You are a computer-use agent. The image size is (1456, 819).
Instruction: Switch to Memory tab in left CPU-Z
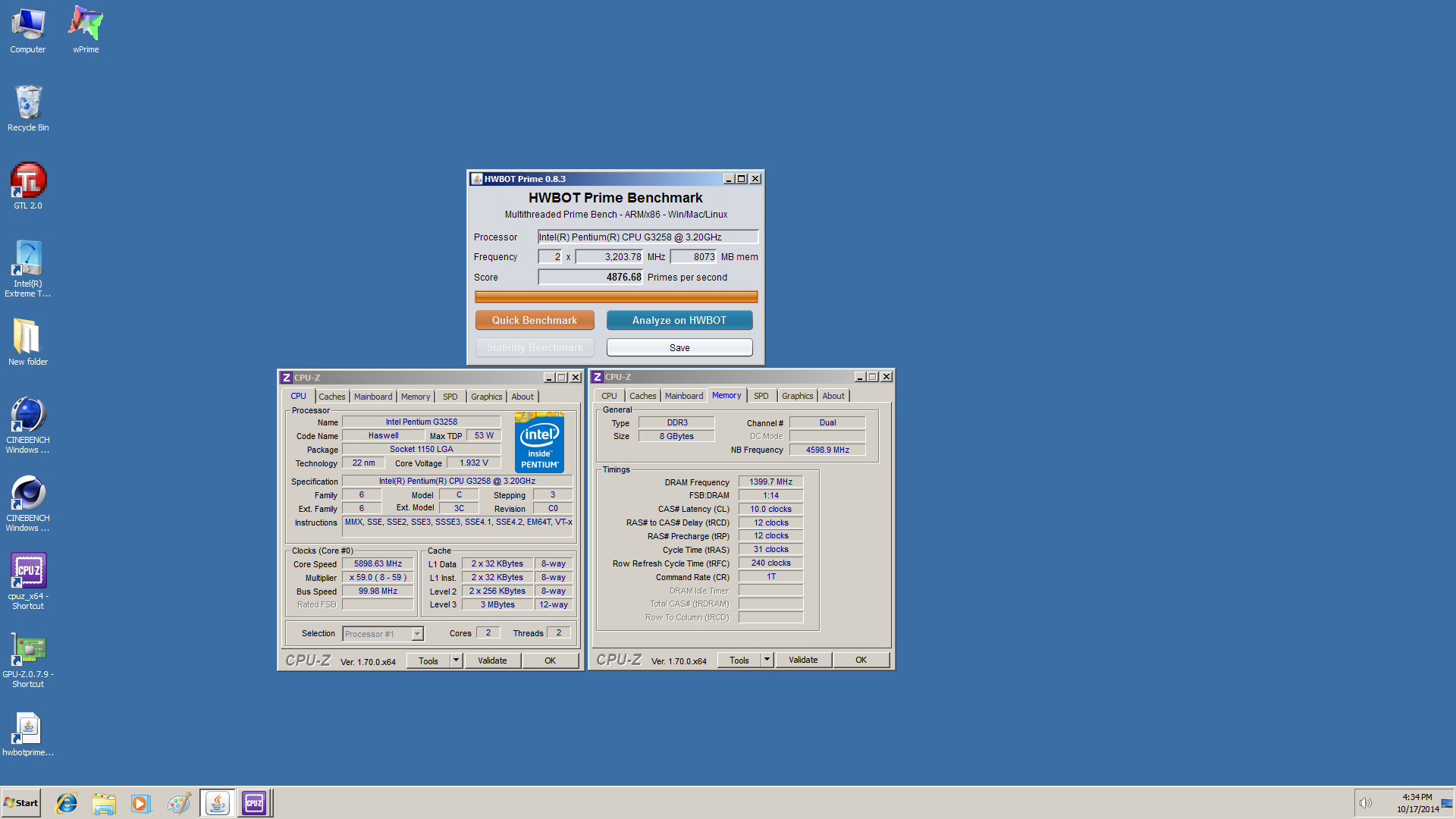[416, 397]
